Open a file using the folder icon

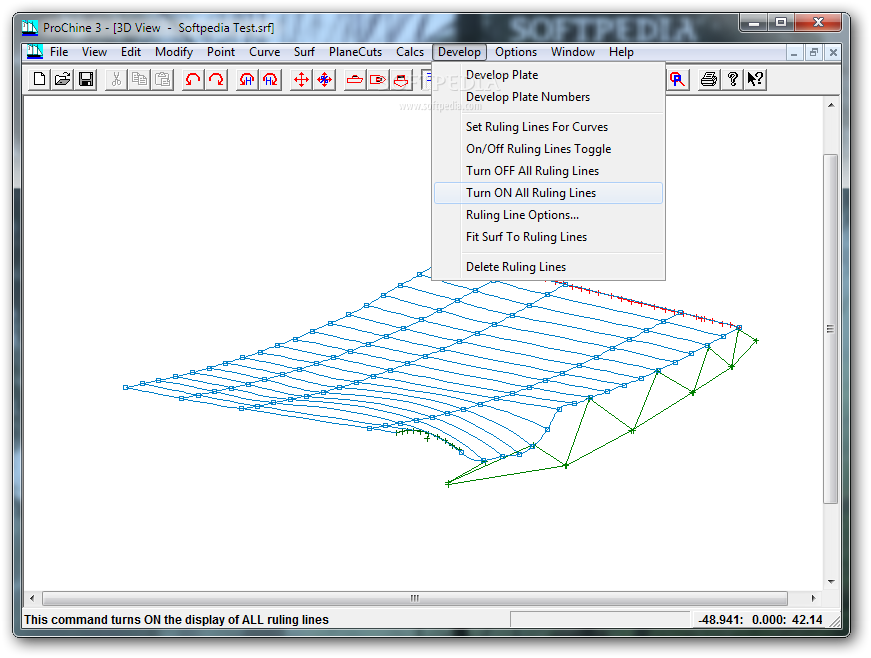click(x=62, y=79)
